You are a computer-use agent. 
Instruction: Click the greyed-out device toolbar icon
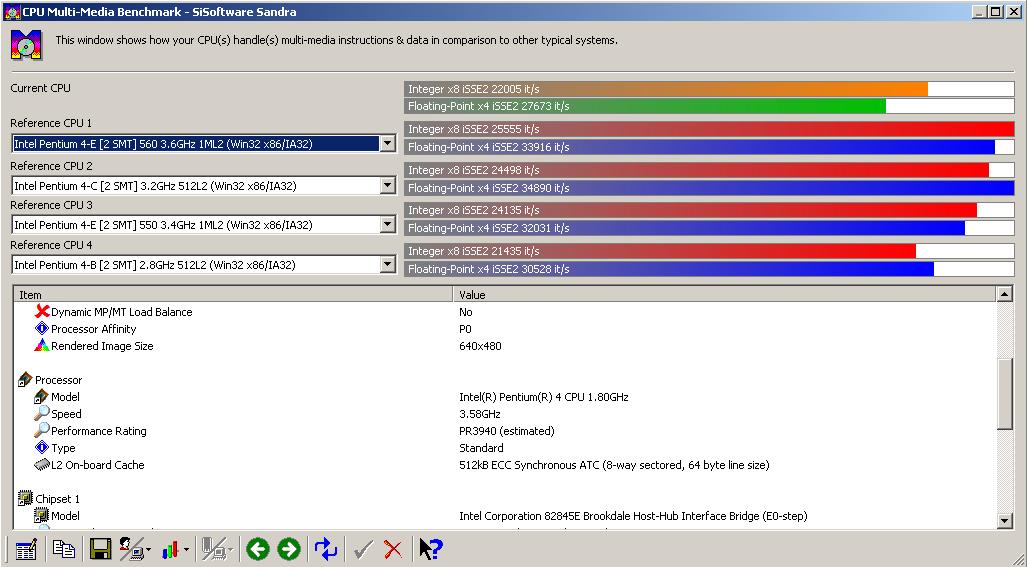[213, 549]
